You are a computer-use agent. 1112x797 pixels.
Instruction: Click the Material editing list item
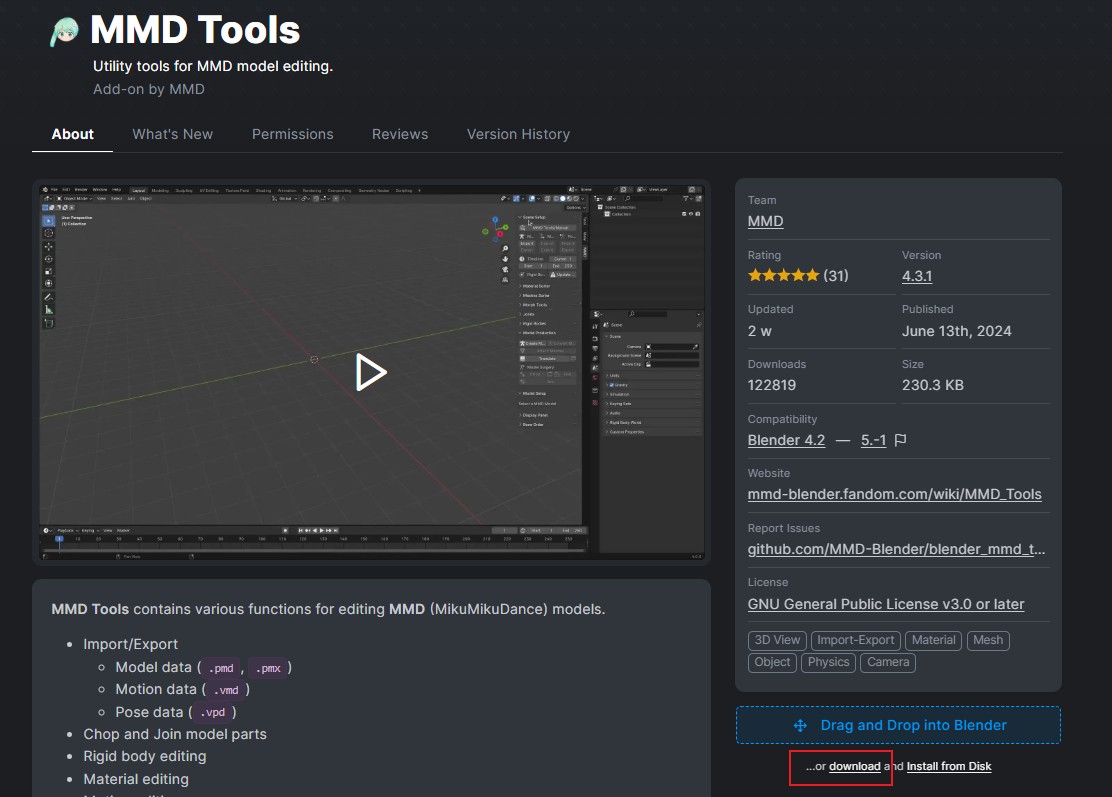click(136, 779)
